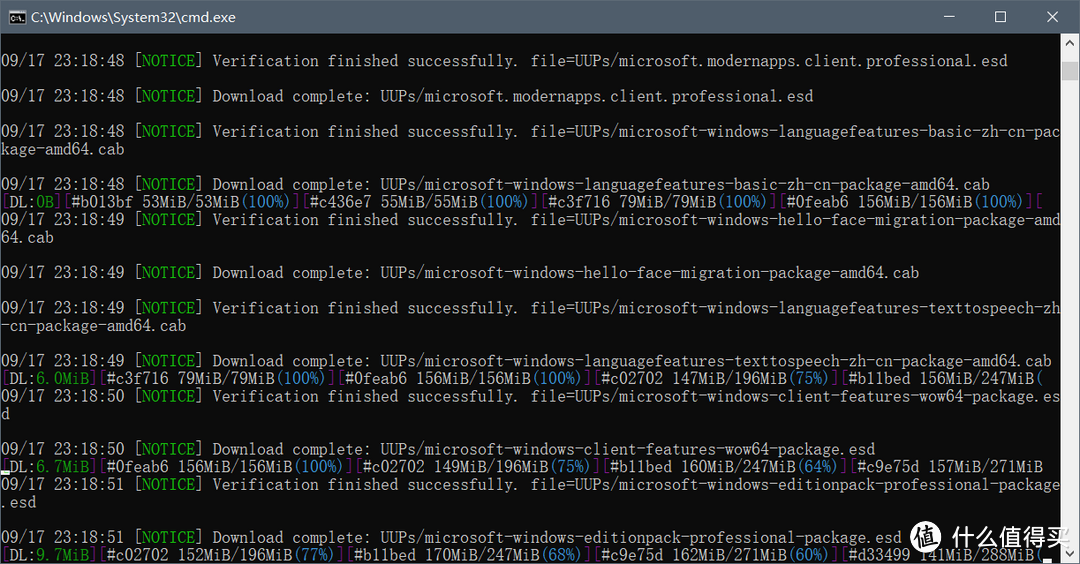Click the first green NOTICE tag at top

click(x=168, y=61)
